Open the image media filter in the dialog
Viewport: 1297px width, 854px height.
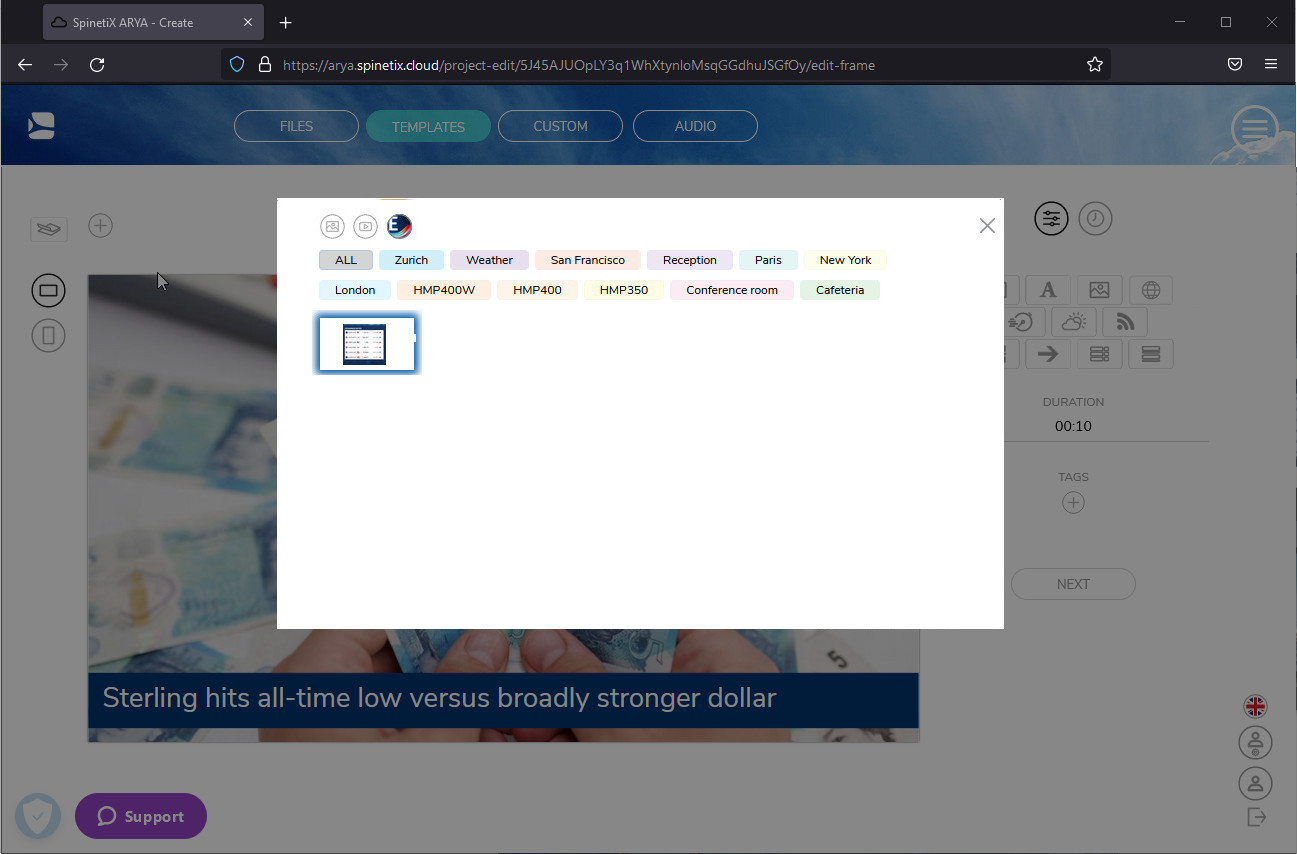[x=332, y=226]
